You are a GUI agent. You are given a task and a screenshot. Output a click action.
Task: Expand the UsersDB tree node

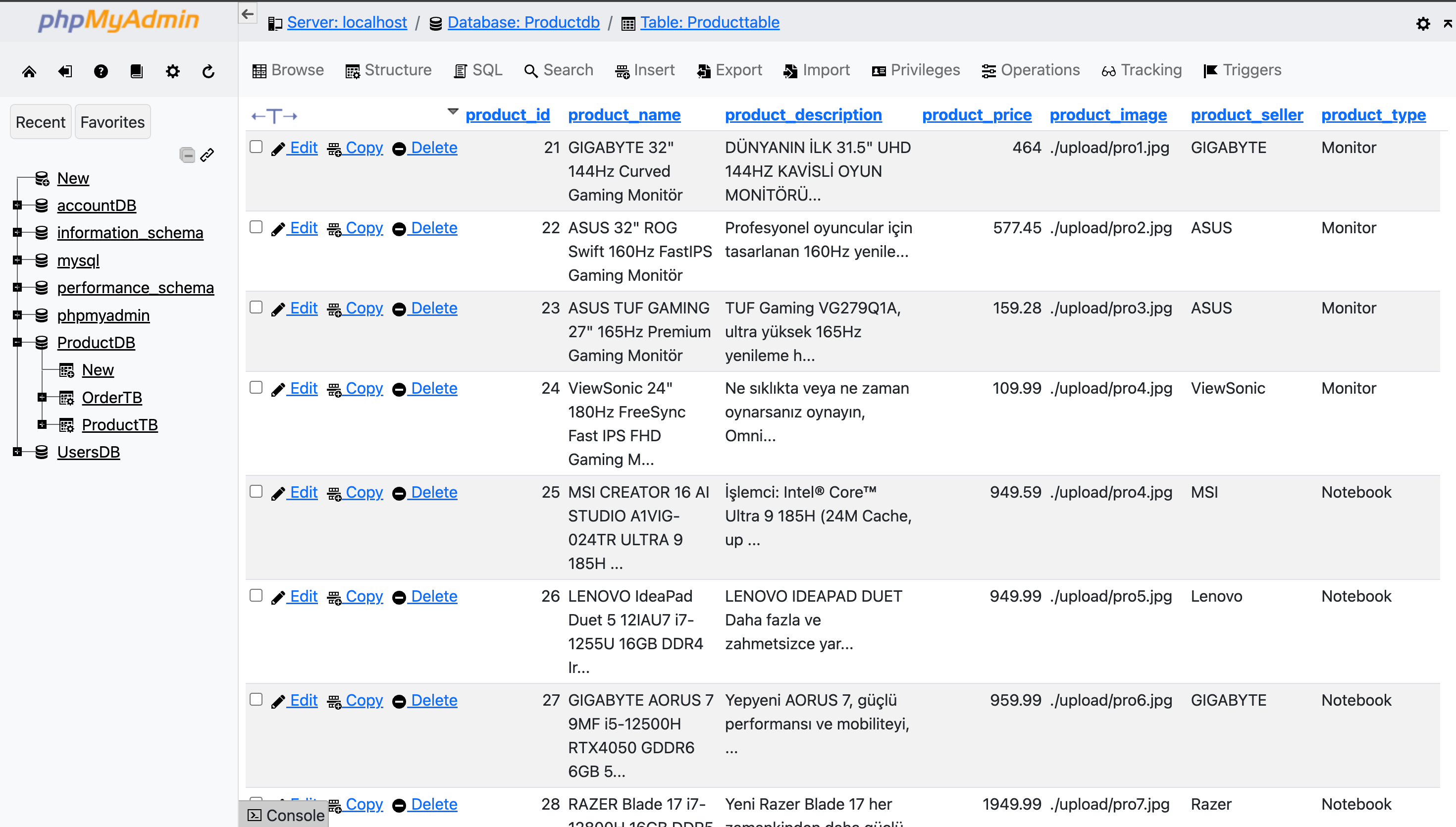click(17, 452)
